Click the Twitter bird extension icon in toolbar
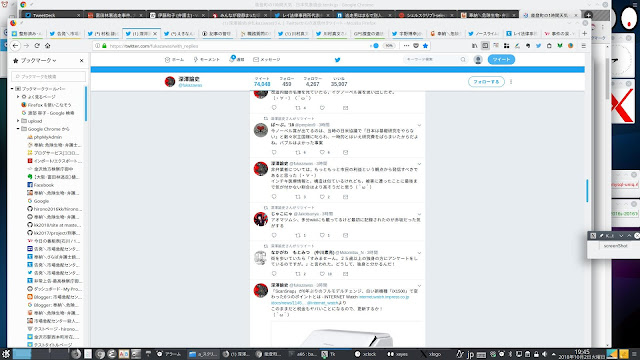640x360 pixels. [538, 46]
